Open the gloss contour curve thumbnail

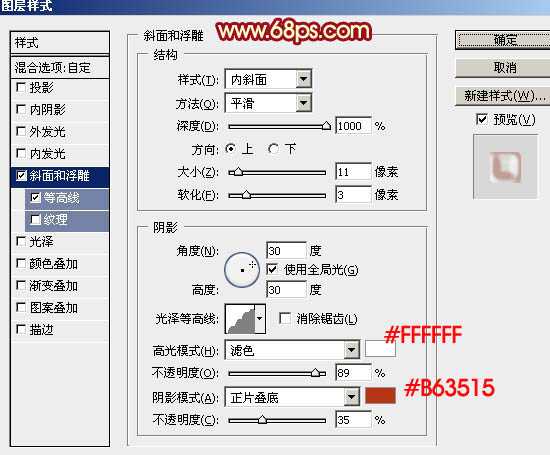point(240,319)
